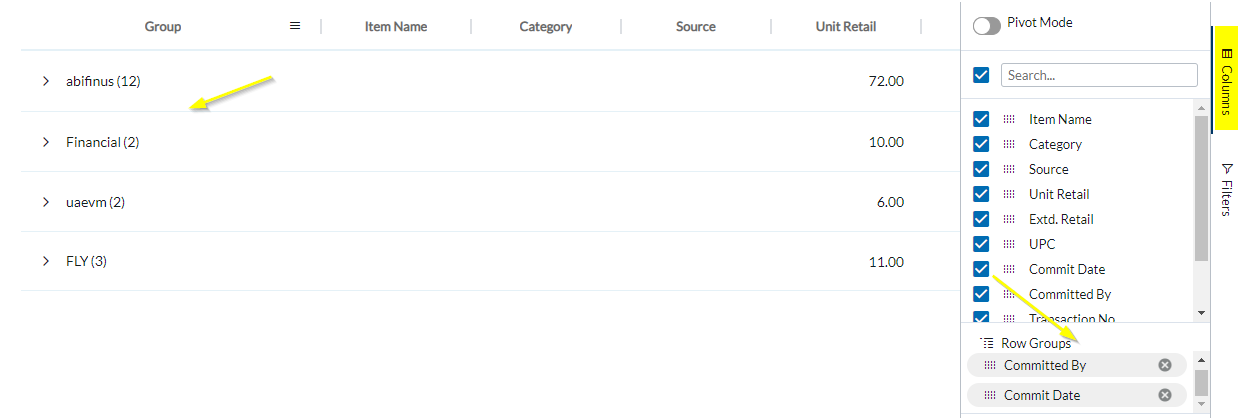Screen dimensions: 1254x418
Task: Click Row Groups scrollbar up arrow
Action: pyautogui.click(x=1201, y=358)
